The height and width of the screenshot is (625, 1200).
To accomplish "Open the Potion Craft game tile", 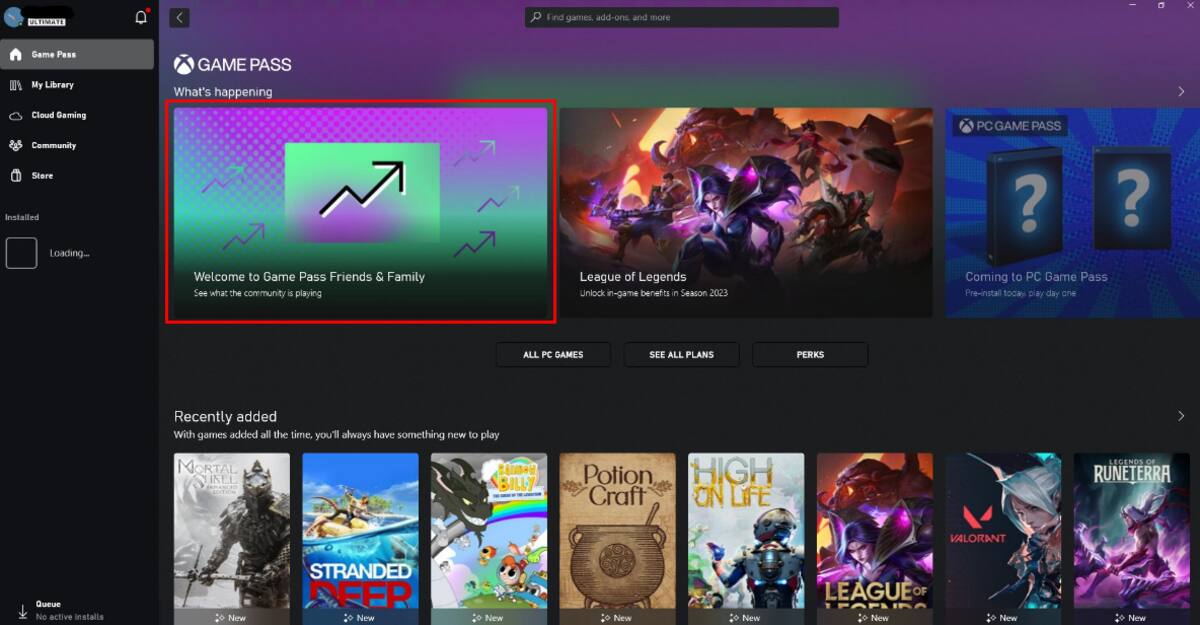I will (618, 538).
